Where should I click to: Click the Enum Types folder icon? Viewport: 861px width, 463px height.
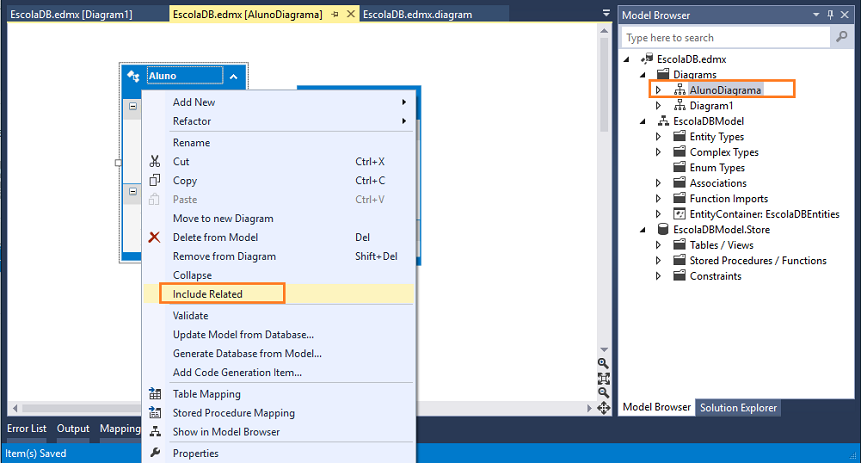click(680, 167)
